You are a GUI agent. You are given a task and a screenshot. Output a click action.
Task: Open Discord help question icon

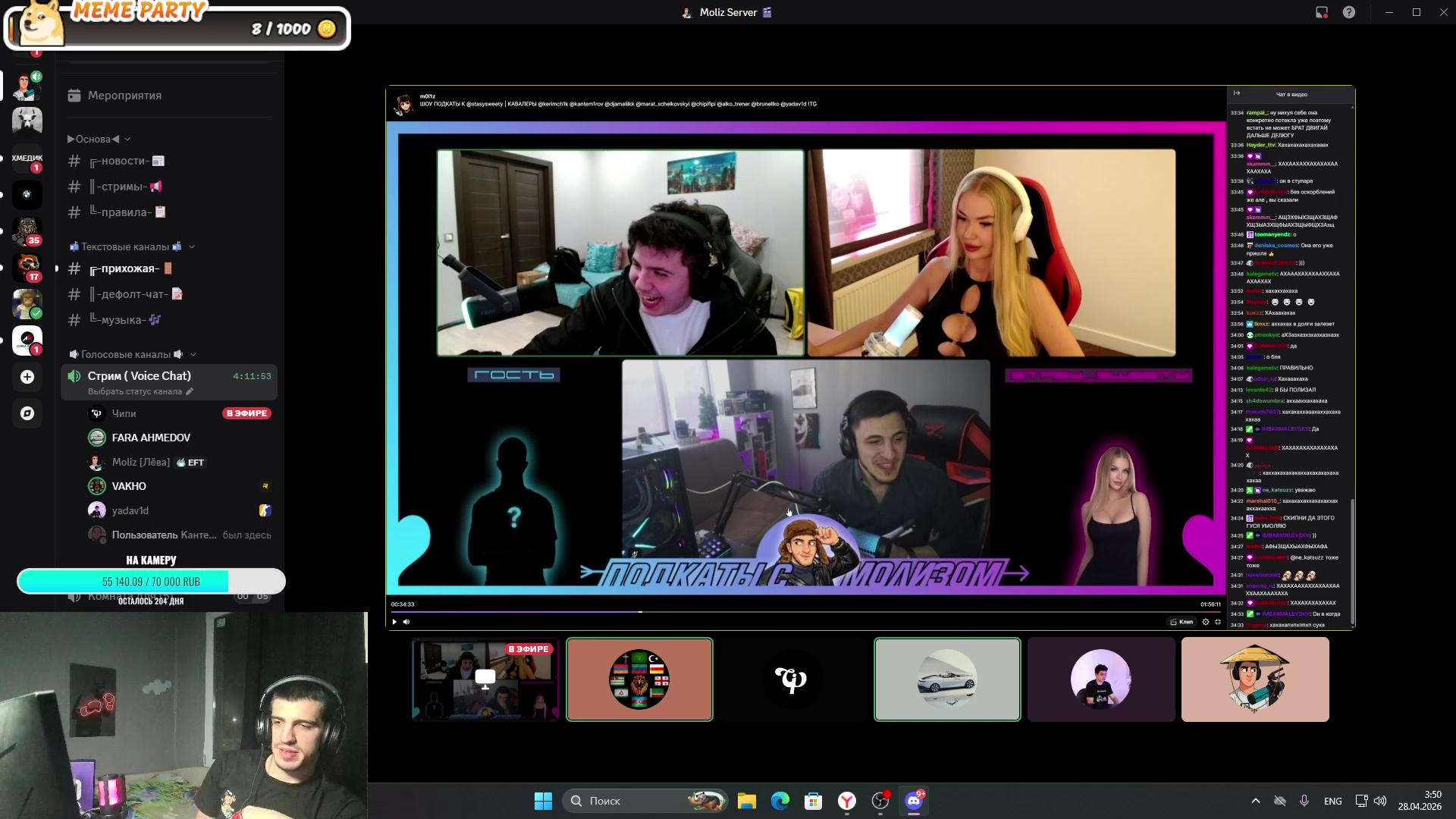click(x=1349, y=12)
